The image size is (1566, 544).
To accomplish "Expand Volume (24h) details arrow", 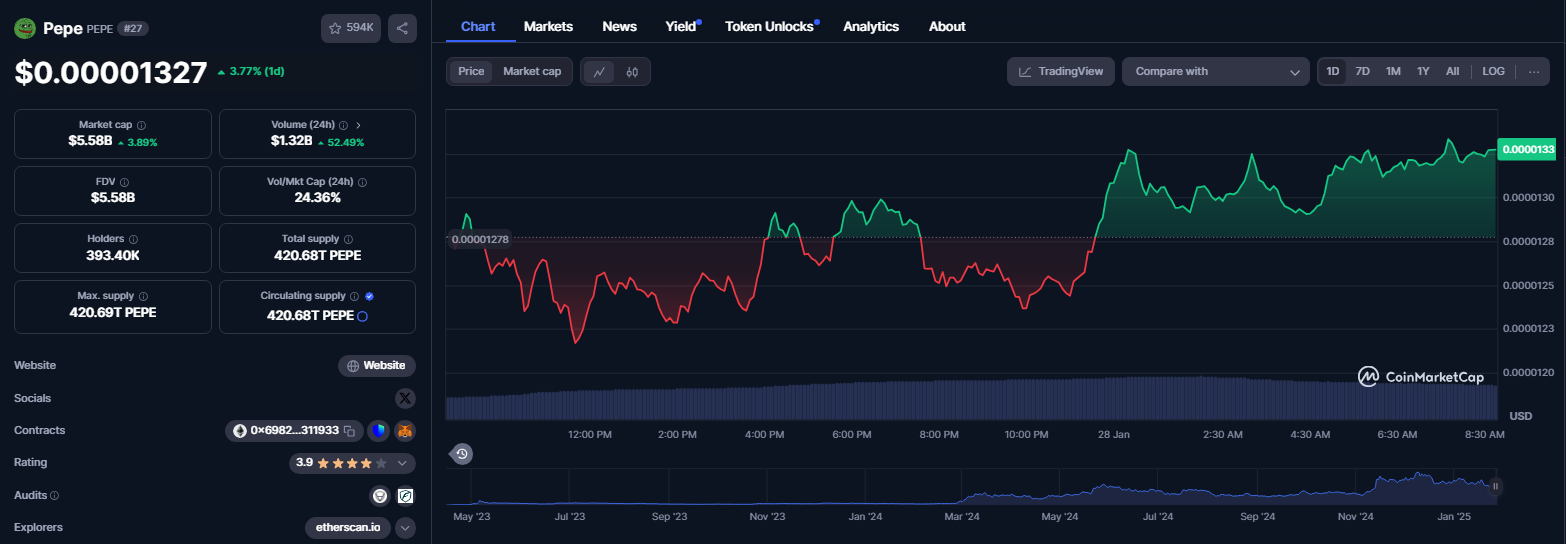I will pos(359,125).
